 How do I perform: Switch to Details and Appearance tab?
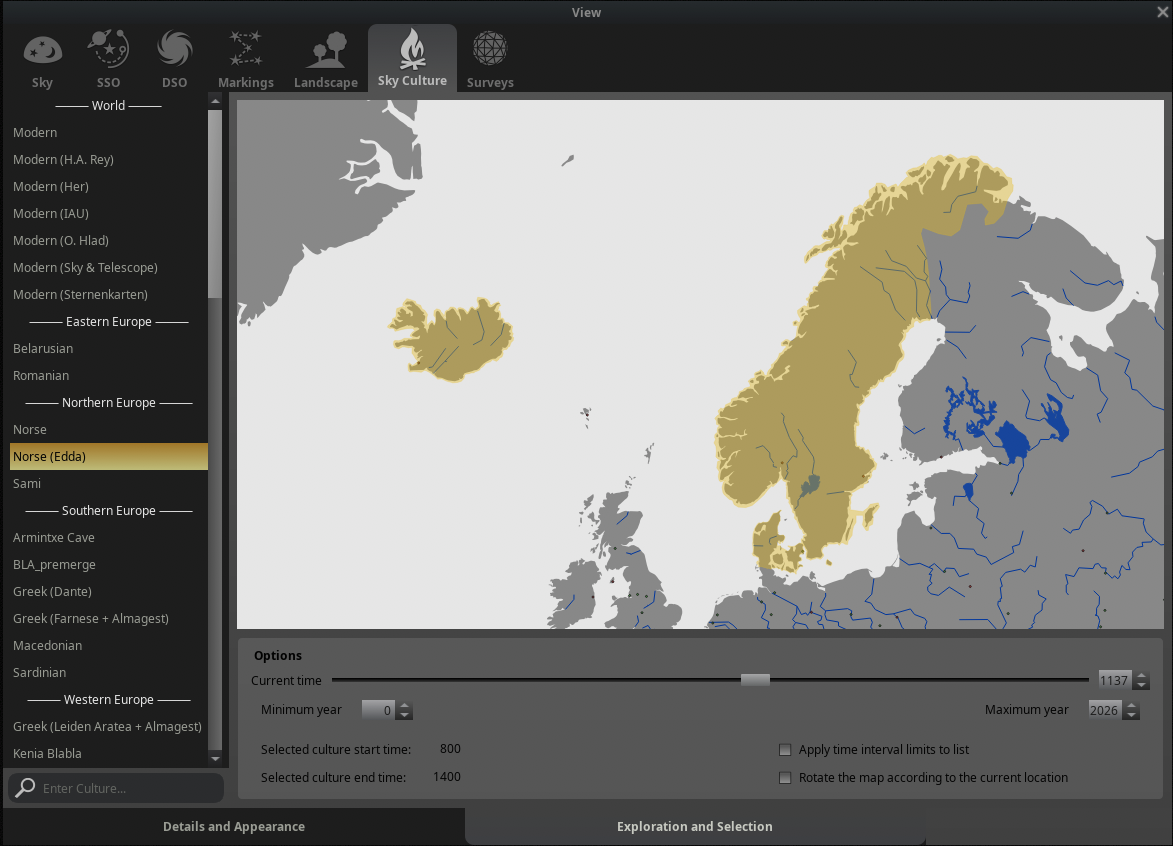pos(233,826)
